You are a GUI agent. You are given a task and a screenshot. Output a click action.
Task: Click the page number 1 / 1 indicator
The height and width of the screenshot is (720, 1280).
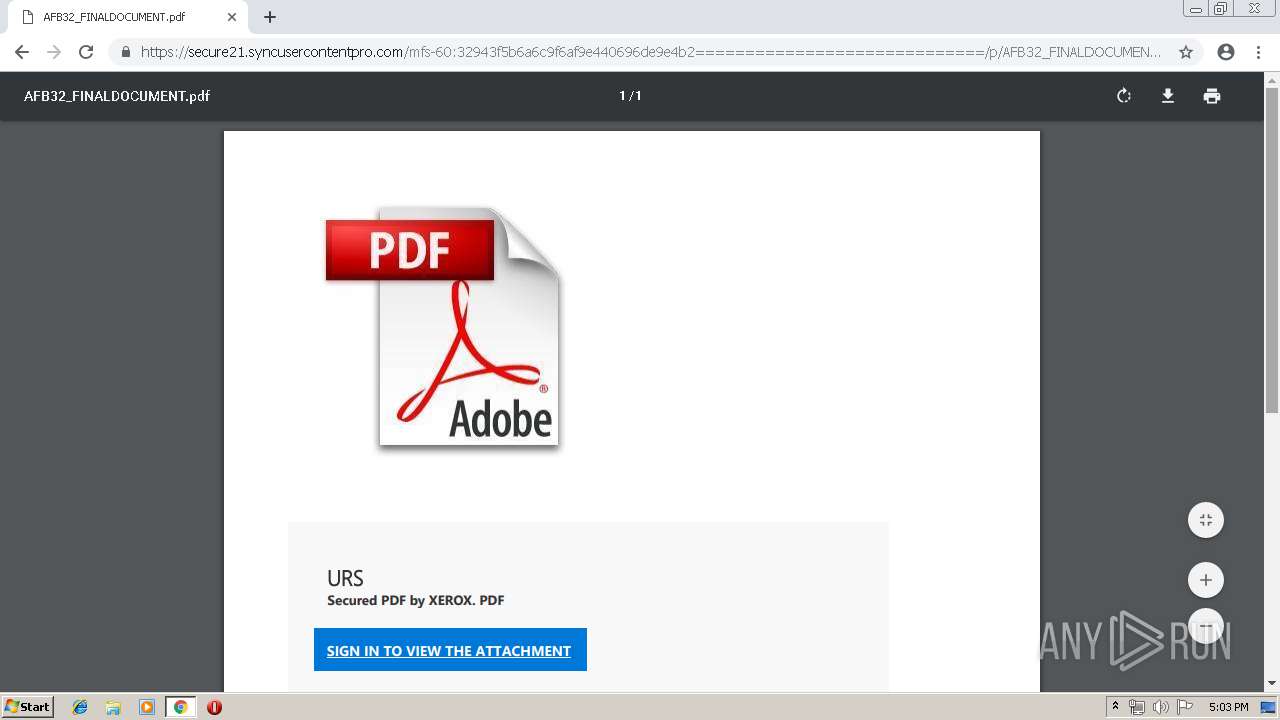point(630,96)
